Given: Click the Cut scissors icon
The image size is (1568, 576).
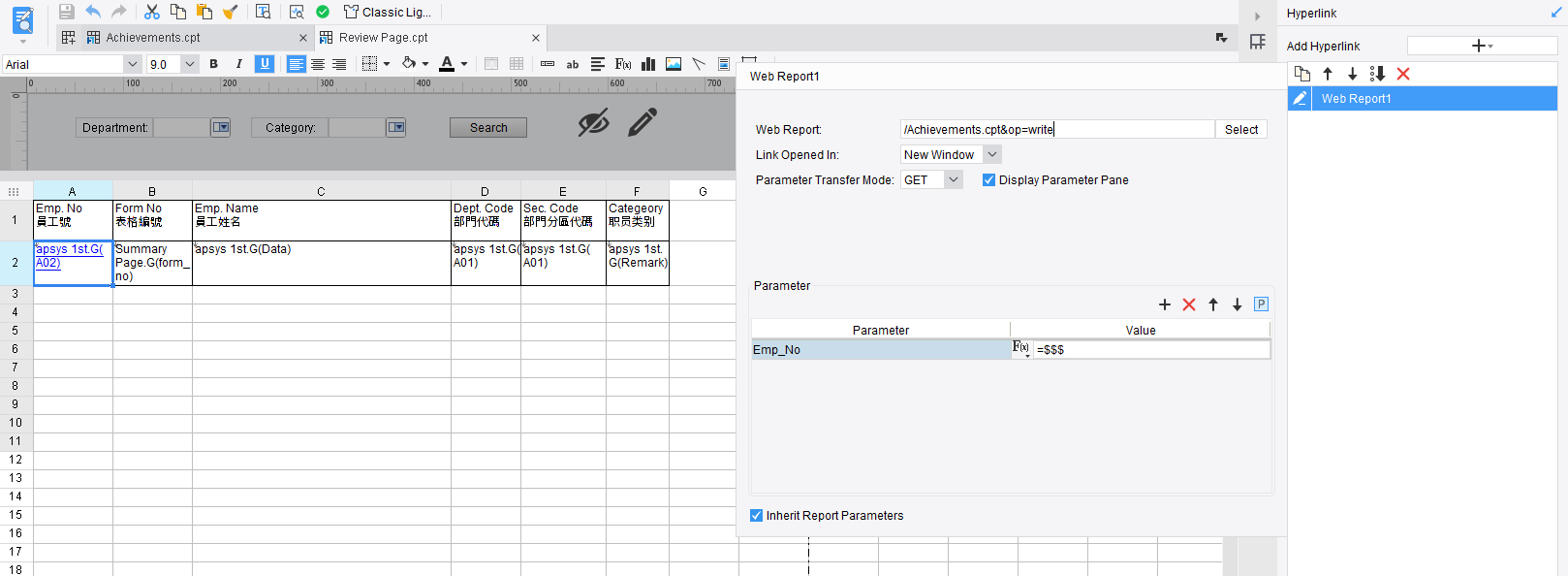Looking at the screenshot, I should tap(152, 12).
